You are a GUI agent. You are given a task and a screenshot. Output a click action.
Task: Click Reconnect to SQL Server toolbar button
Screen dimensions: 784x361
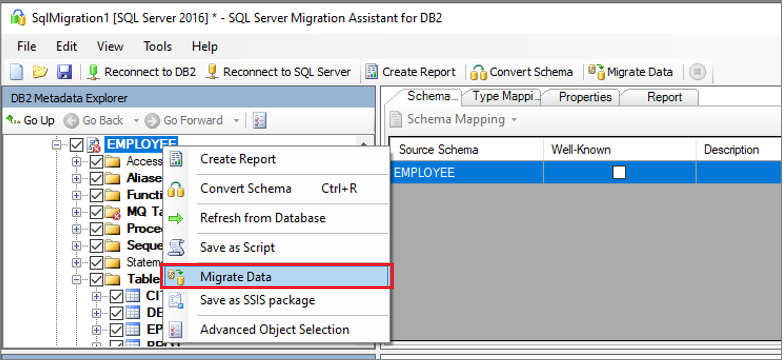(x=278, y=72)
